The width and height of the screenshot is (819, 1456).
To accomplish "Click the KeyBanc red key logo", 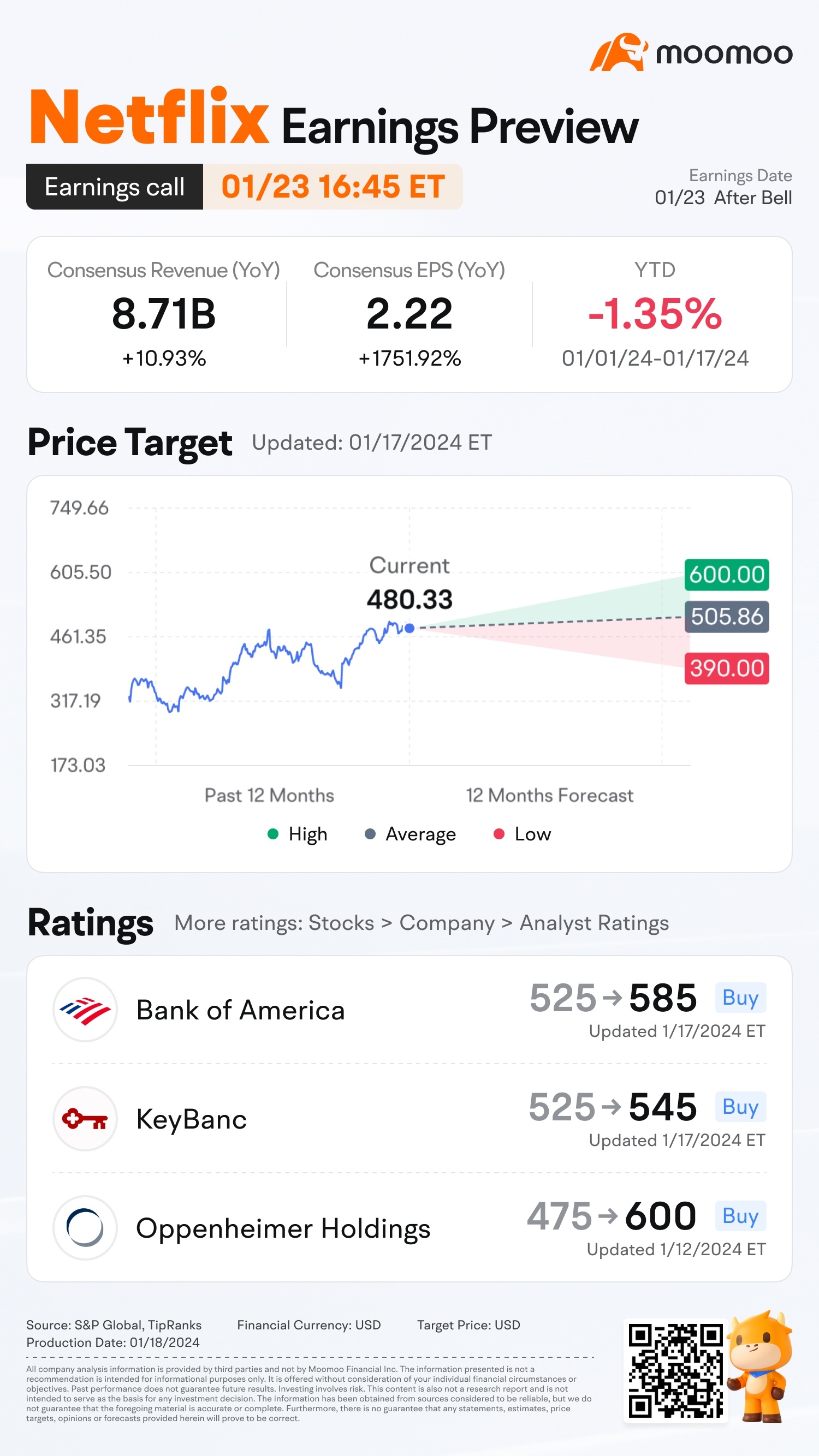I will [x=85, y=1119].
